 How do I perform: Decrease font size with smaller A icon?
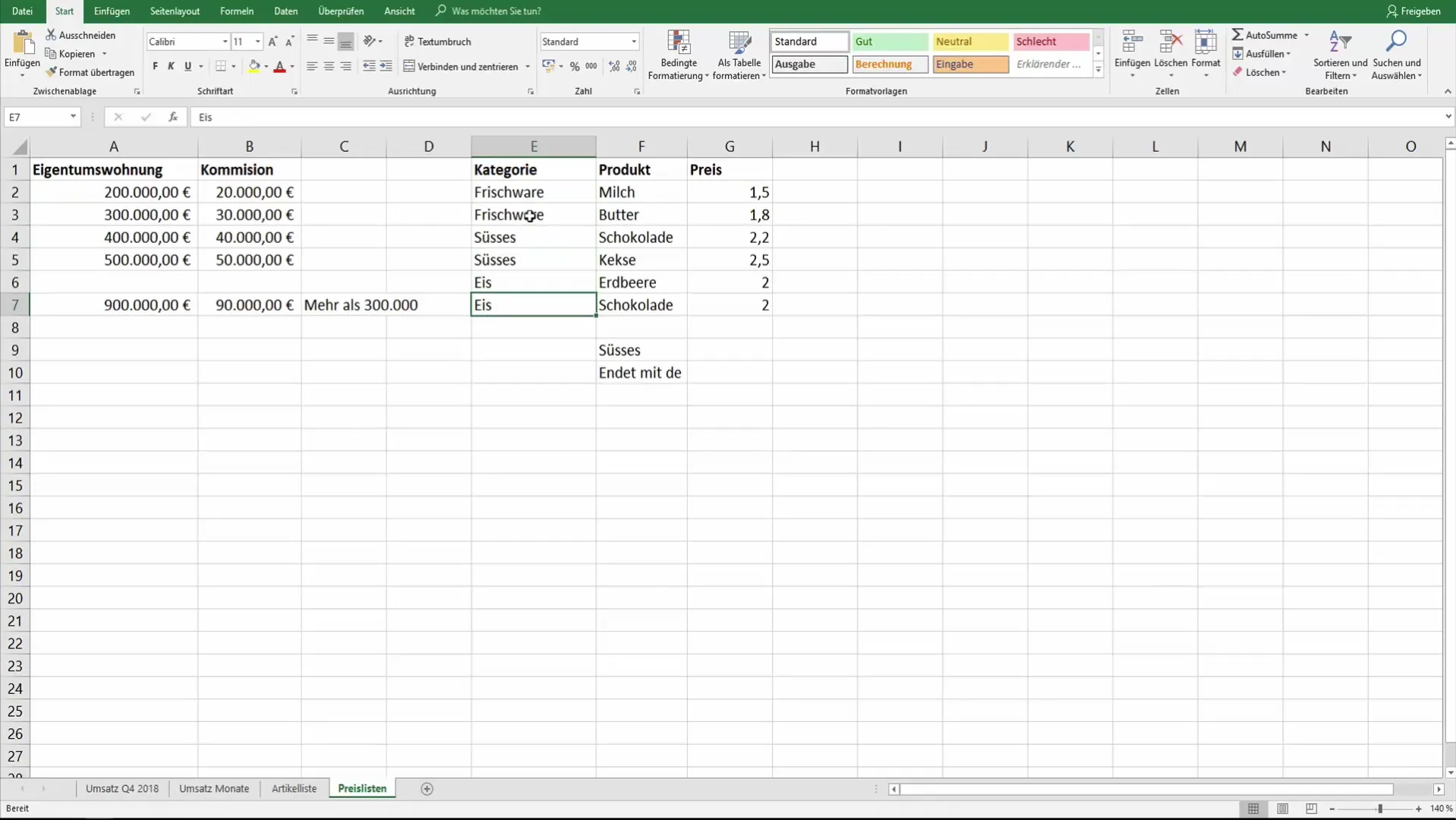[x=289, y=42]
